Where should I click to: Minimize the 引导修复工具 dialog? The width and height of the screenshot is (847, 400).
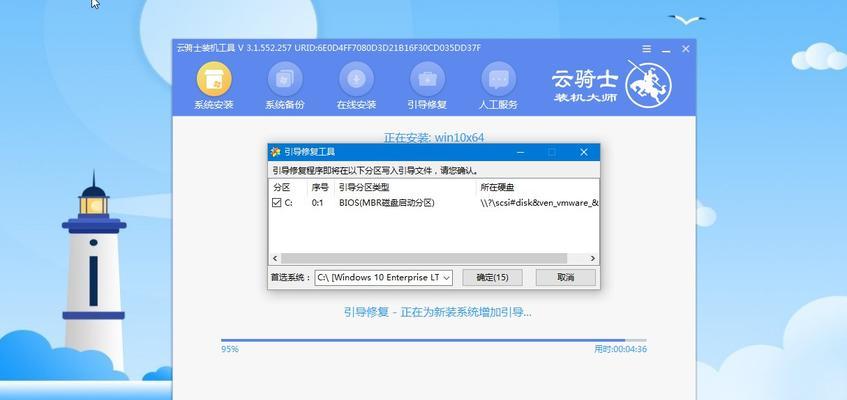coord(520,152)
